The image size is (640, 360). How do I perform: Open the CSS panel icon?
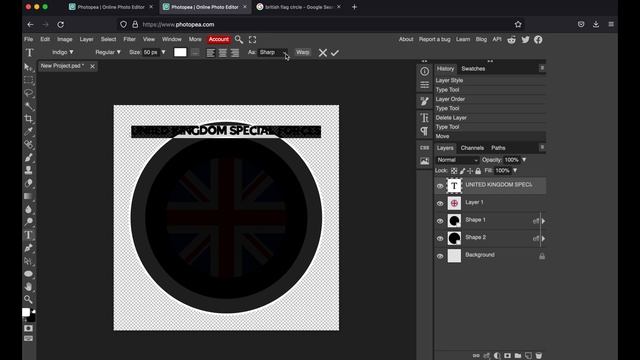[424, 148]
